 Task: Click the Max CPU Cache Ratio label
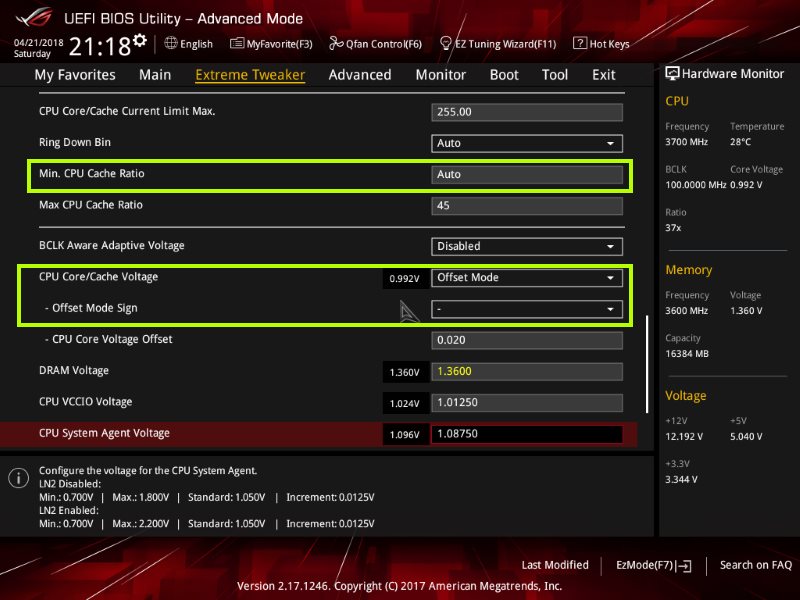91,205
